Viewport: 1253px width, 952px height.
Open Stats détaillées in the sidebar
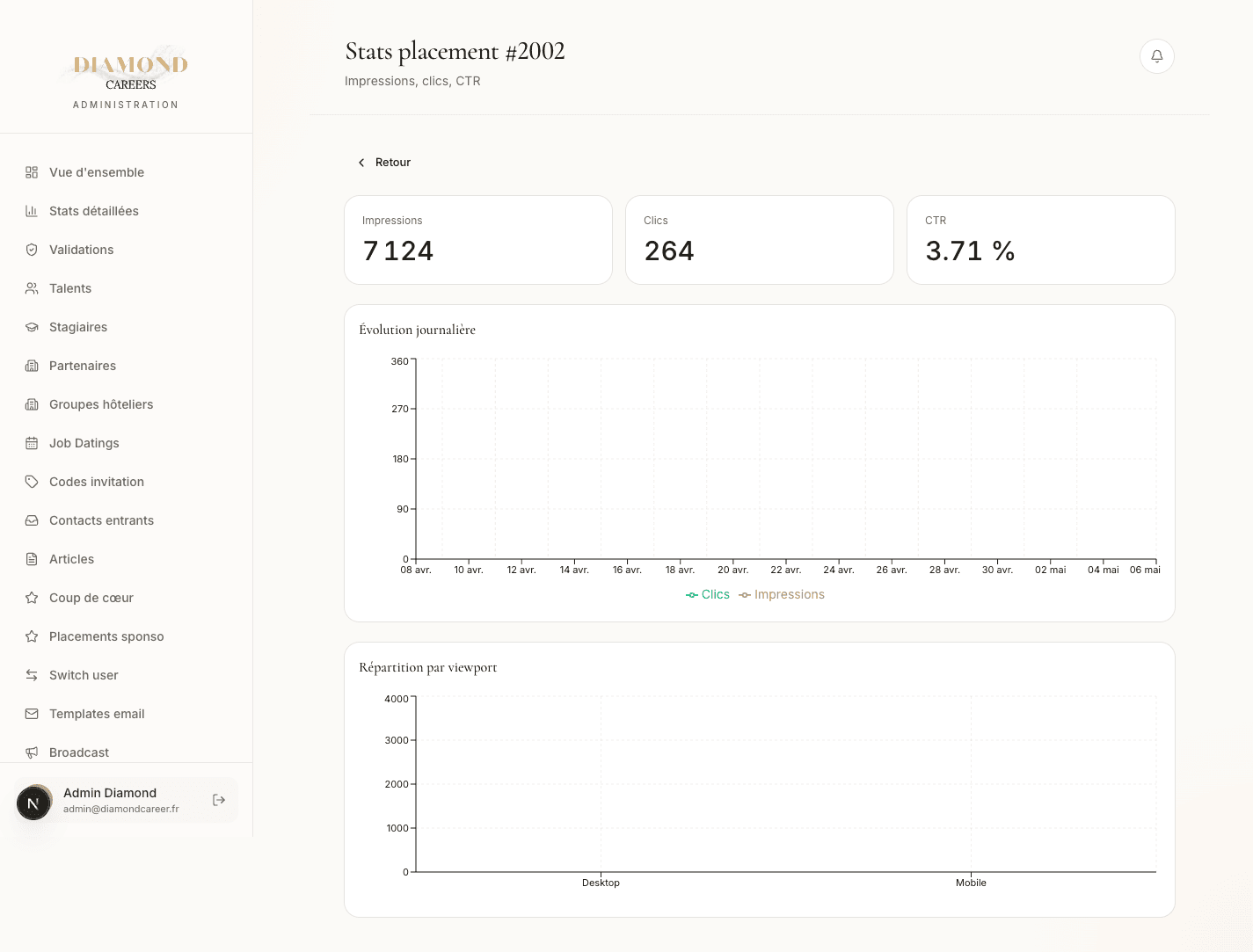127,211
